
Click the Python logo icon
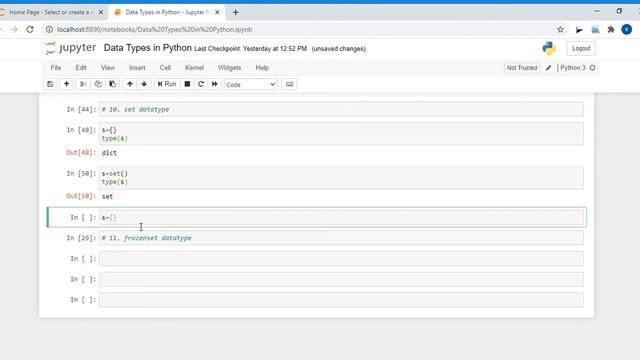pos(549,48)
